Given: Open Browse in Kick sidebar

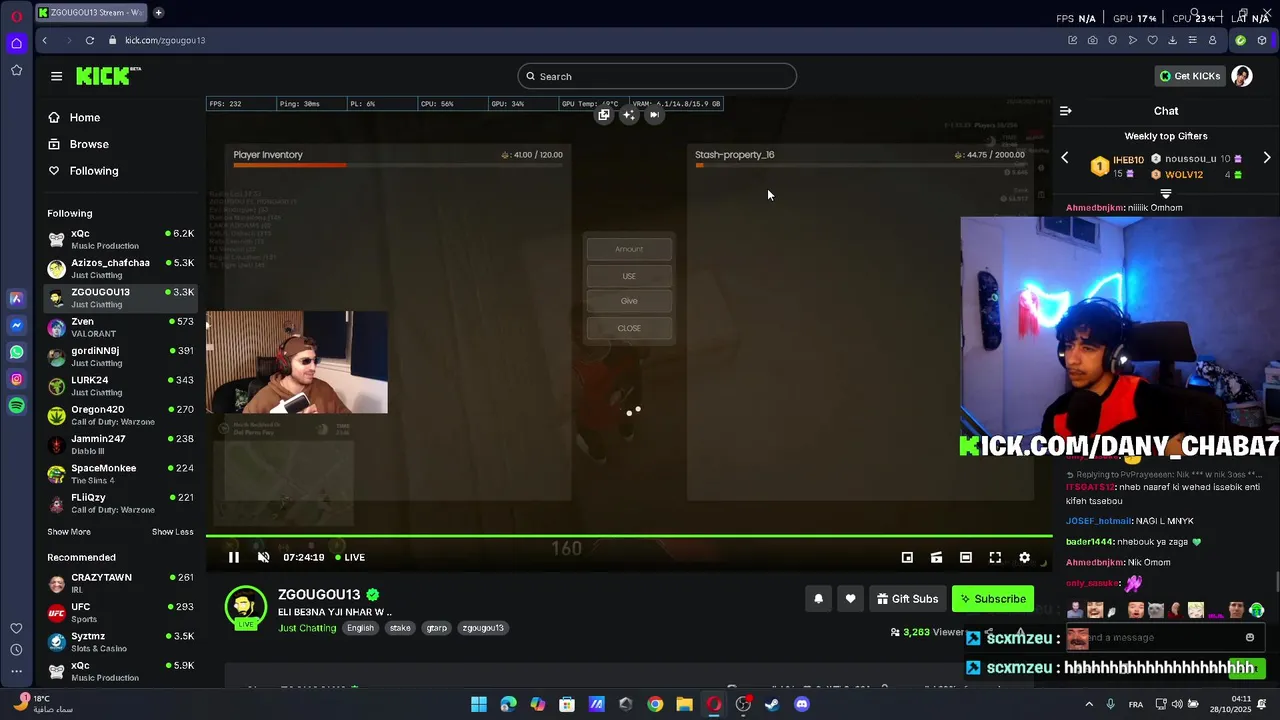Looking at the screenshot, I should tap(89, 144).
